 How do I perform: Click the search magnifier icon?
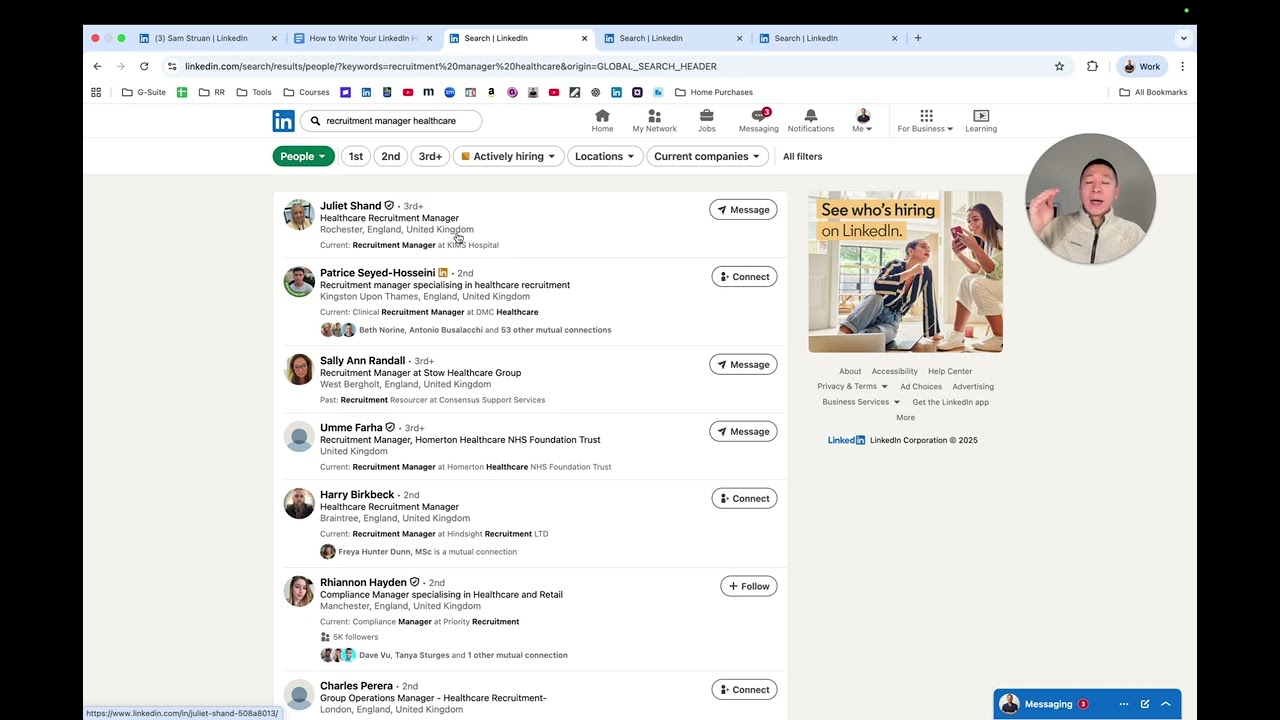pyautogui.click(x=315, y=121)
